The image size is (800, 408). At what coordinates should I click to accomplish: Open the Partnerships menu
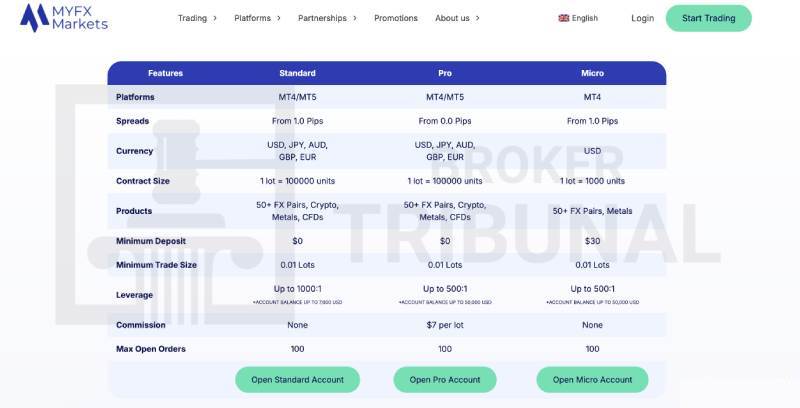[x=322, y=18]
